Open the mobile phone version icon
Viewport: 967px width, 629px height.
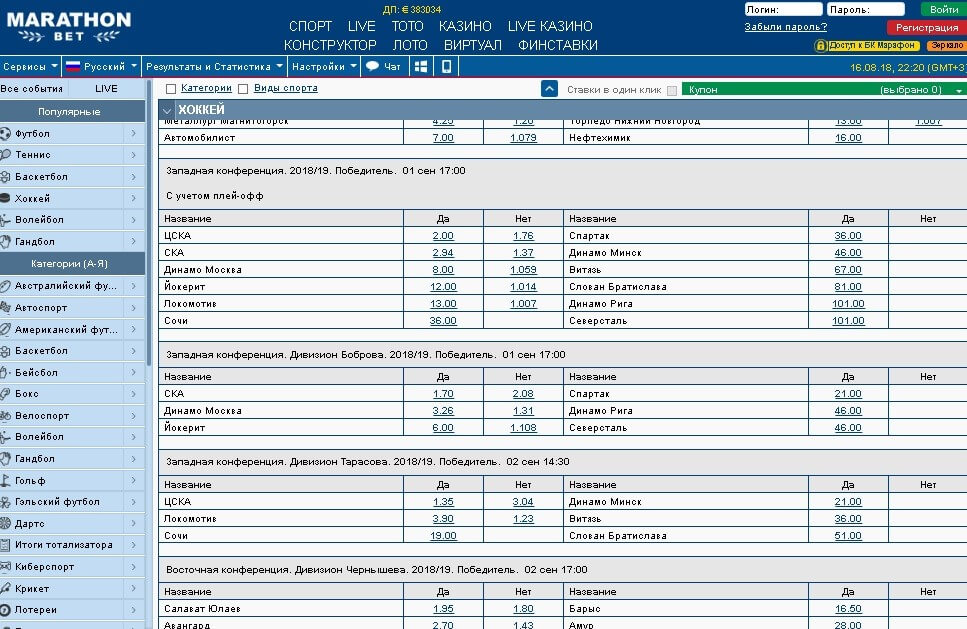446,67
